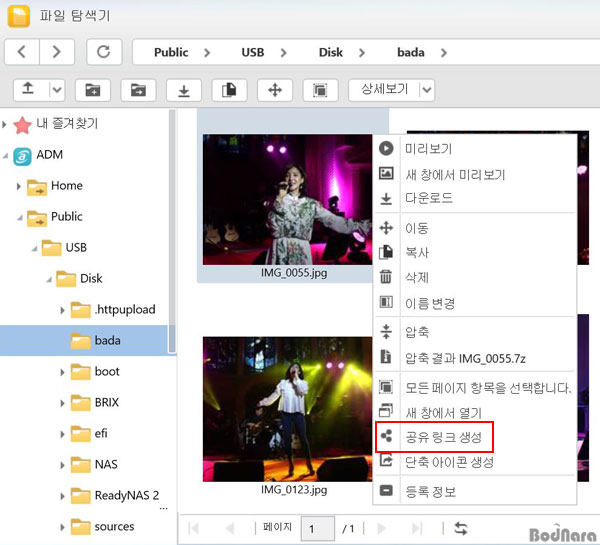Select the NAS folder in sidebar

click(x=106, y=464)
